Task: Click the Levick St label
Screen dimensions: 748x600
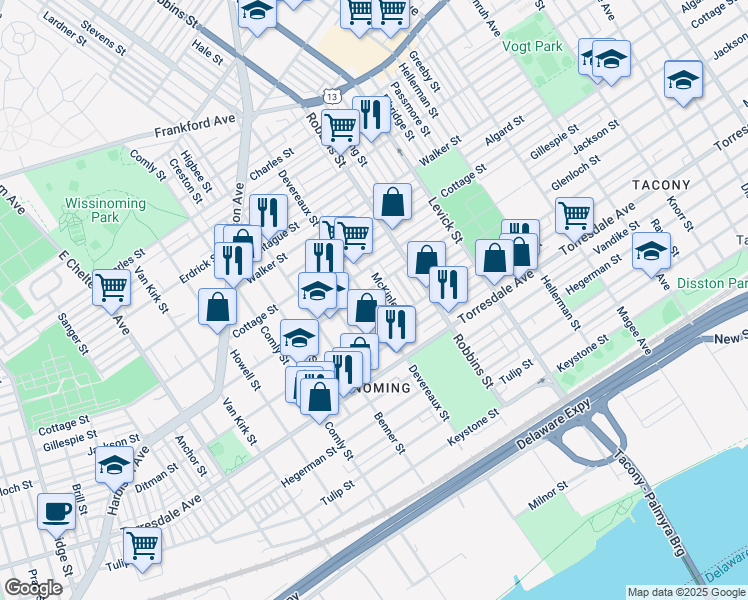Action: coord(446,220)
